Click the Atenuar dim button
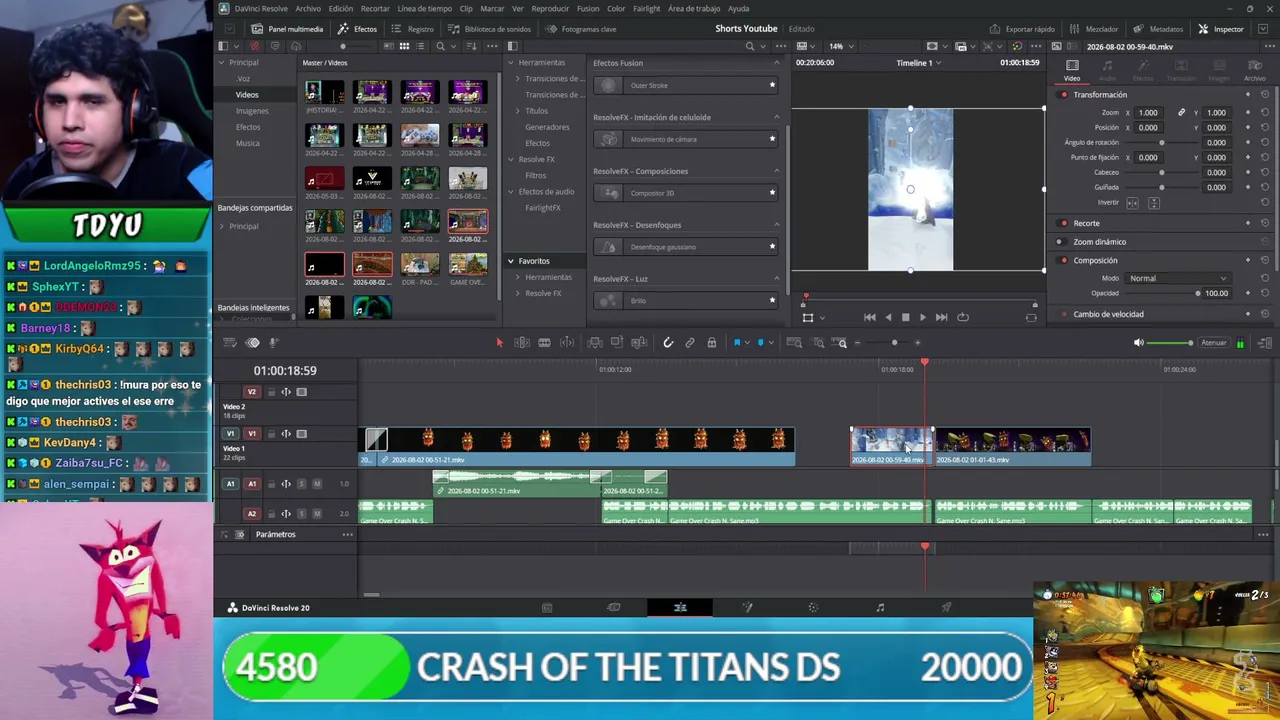Image resolution: width=1280 pixels, height=720 pixels. point(1213,343)
